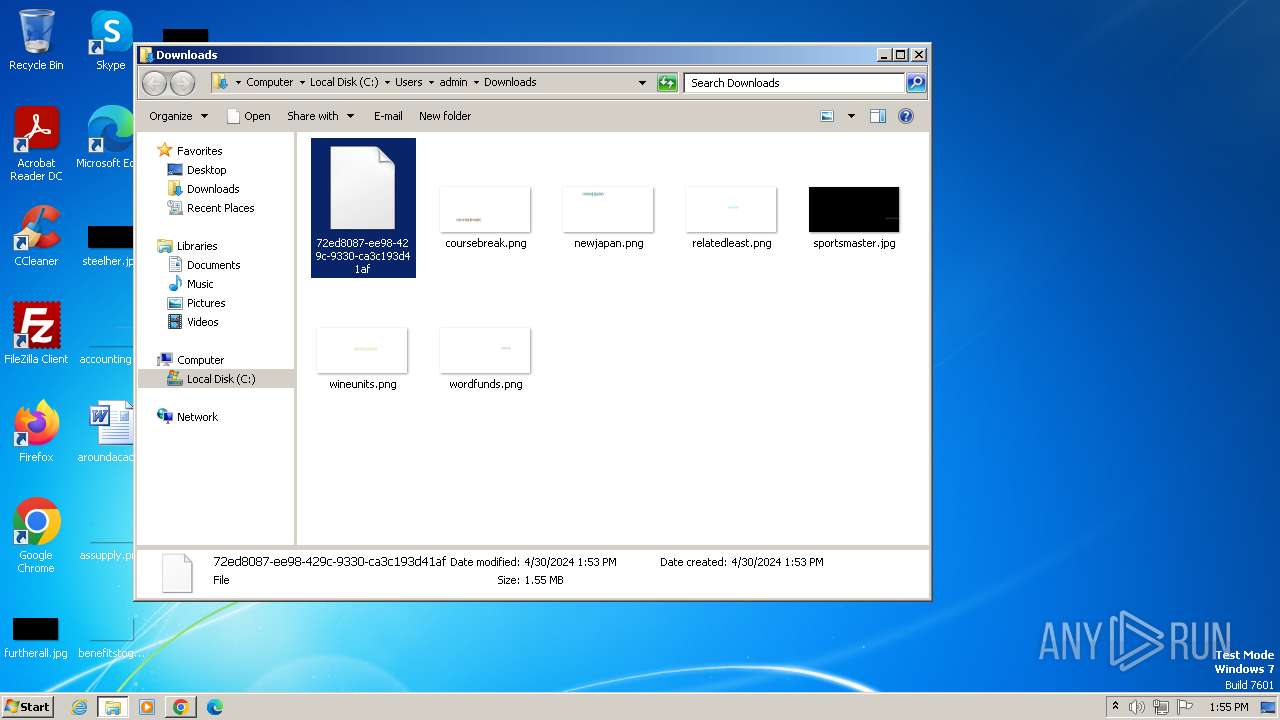Toggle the preview pane icon
Image resolution: width=1280 pixels, height=720 pixels.
pyautogui.click(x=878, y=116)
